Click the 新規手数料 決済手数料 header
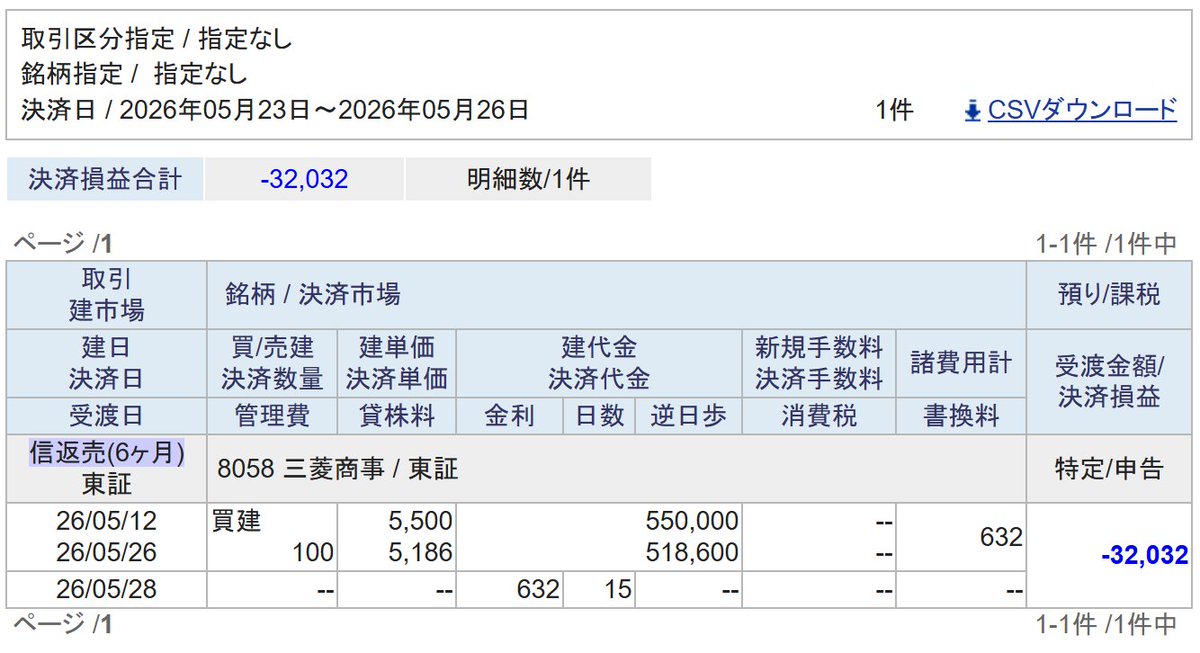 point(819,364)
